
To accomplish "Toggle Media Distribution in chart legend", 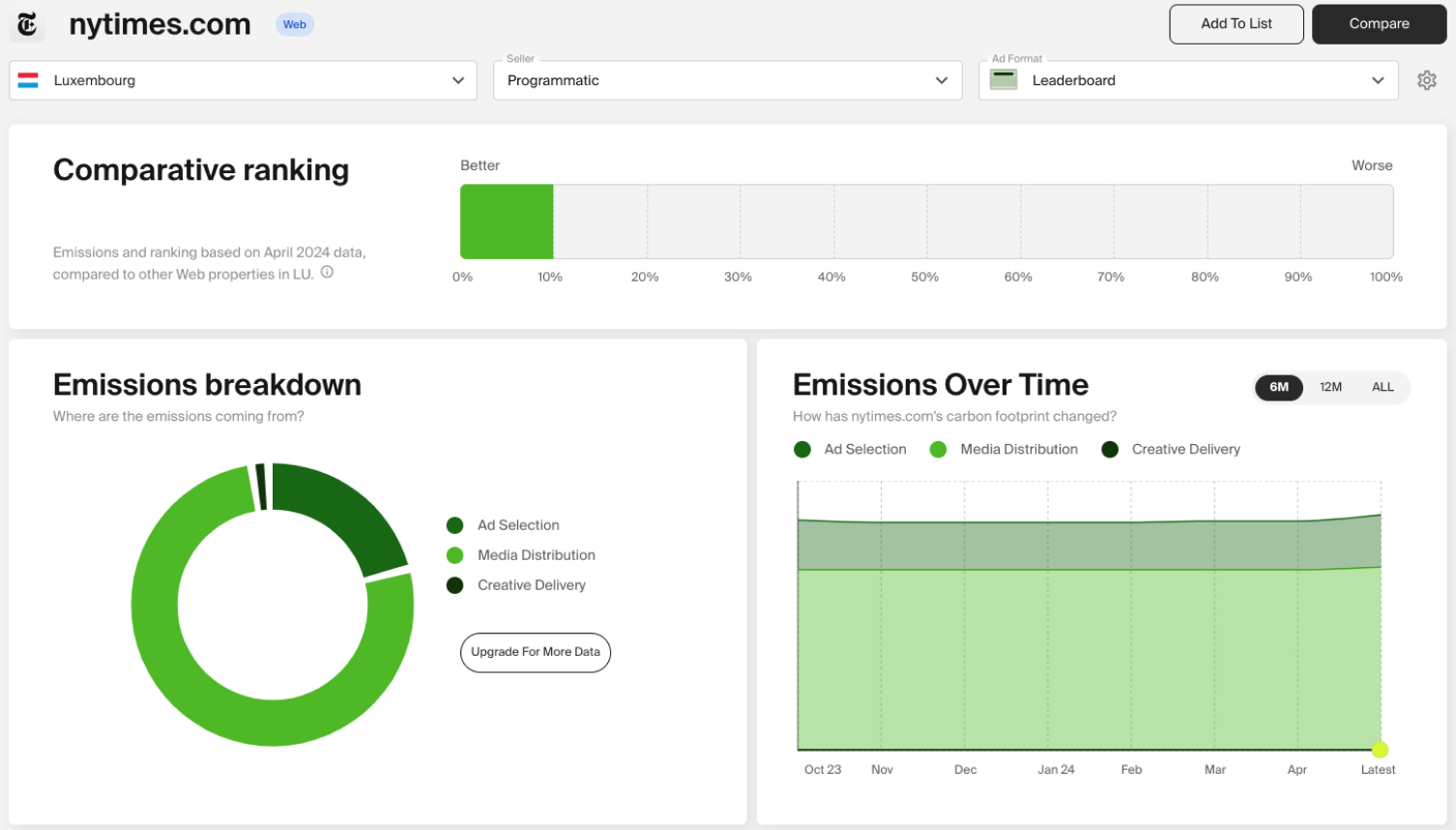I will coord(1004,449).
